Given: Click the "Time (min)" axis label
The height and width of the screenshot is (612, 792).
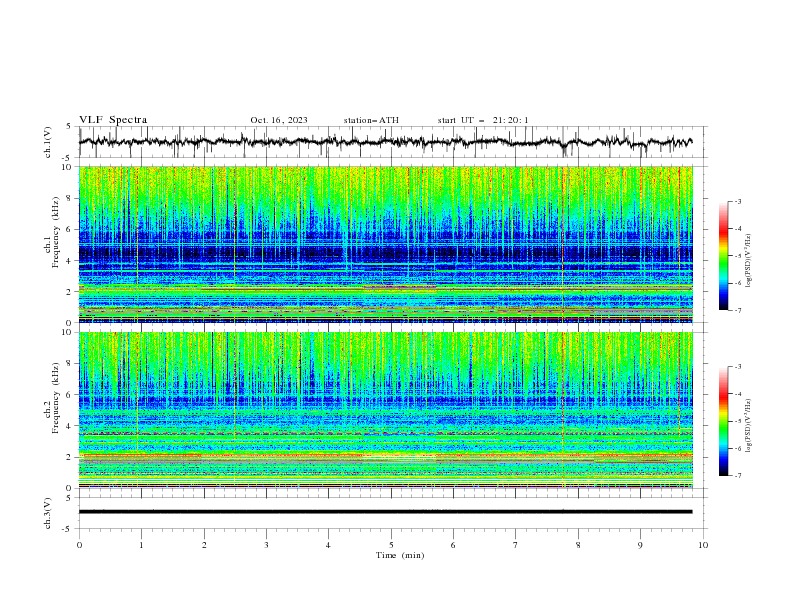Looking at the screenshot, I should 400,555.
